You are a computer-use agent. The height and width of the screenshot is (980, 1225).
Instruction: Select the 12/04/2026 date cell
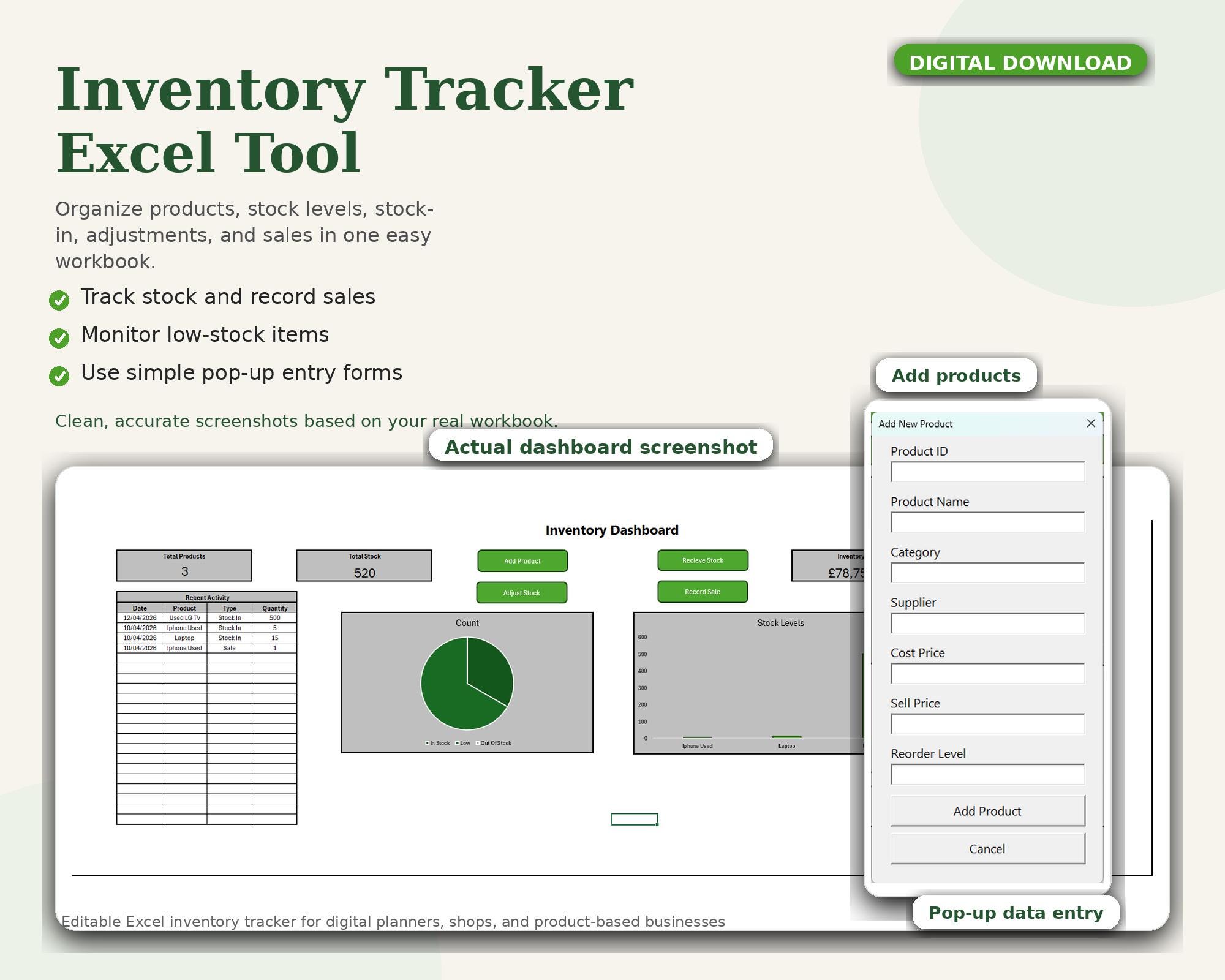pos(140,618)
